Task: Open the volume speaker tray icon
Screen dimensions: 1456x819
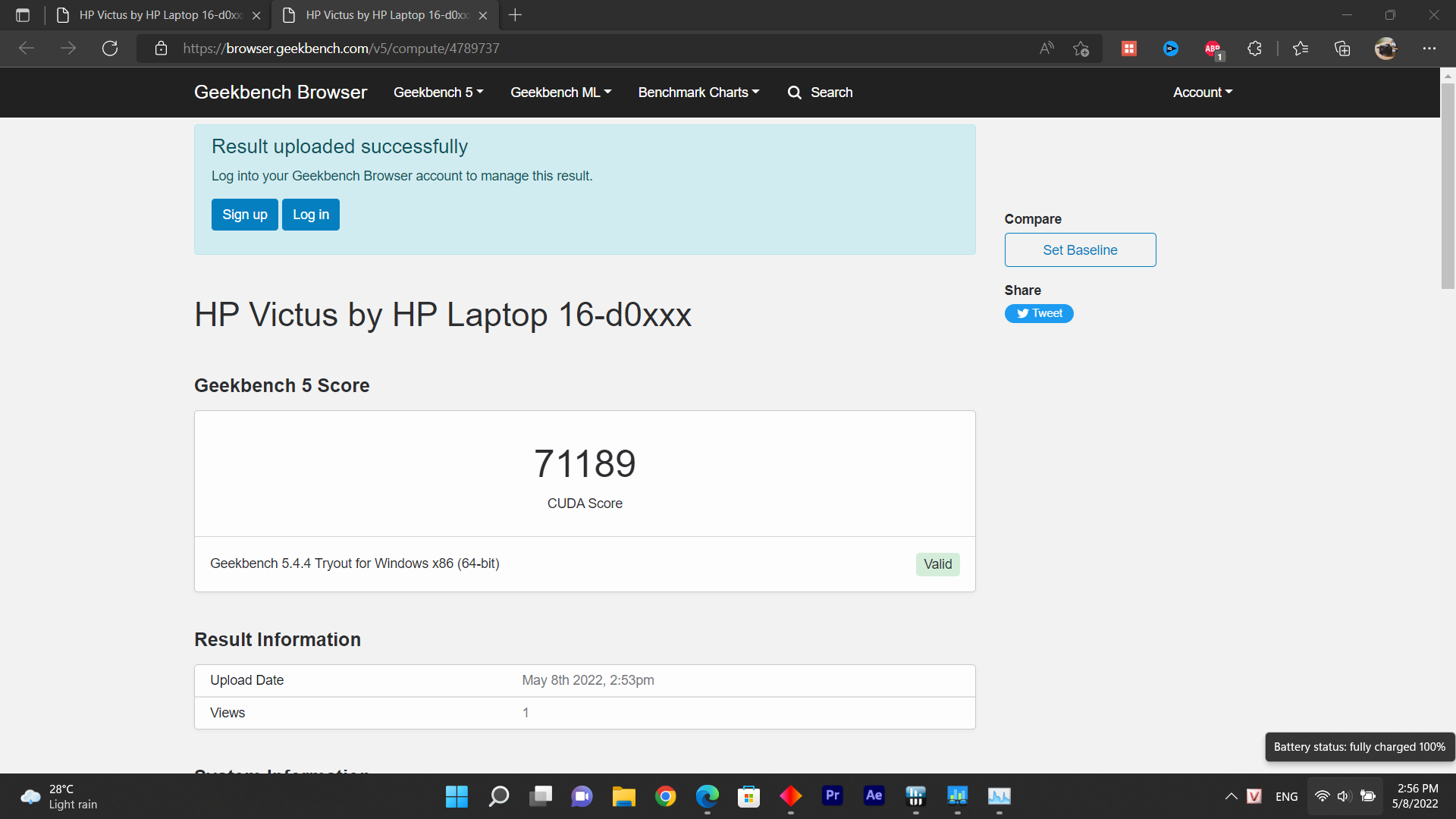Action: [1345, 796]
